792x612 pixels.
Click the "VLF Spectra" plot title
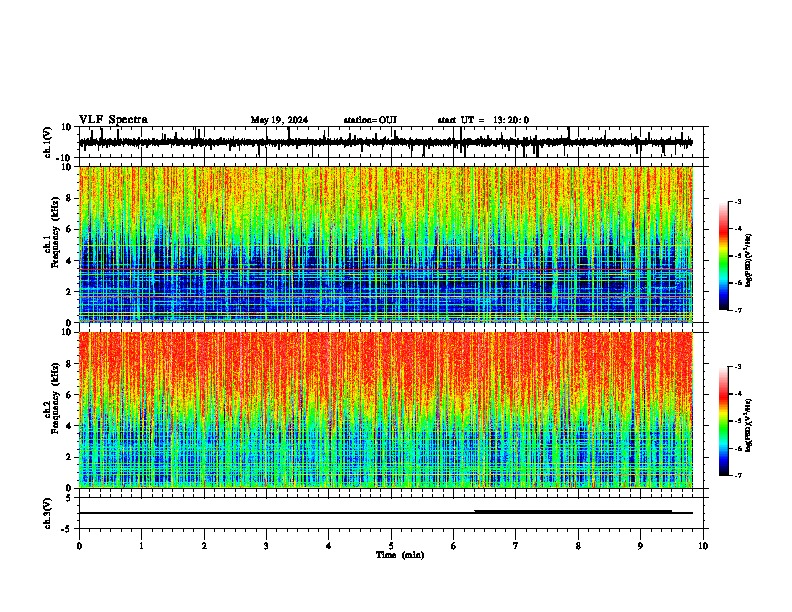pyautogui.click(x=114, y=120)
